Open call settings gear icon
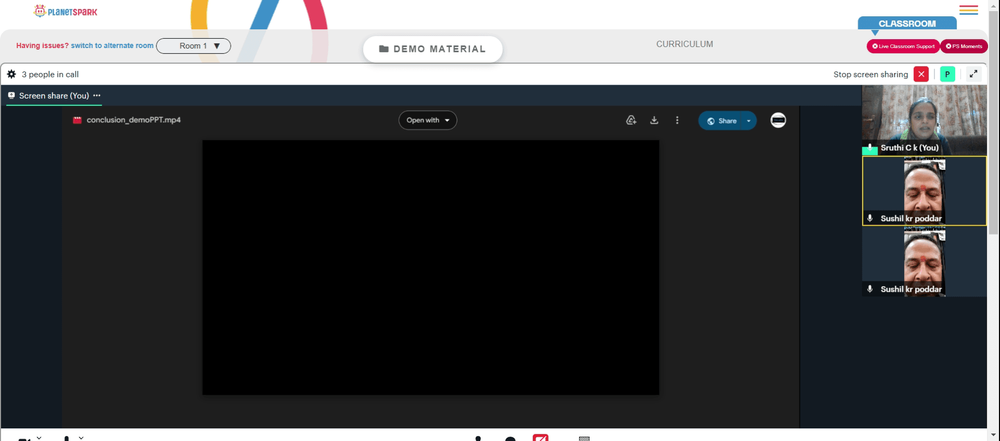The image size is (1000, 441). click(11, 74)
